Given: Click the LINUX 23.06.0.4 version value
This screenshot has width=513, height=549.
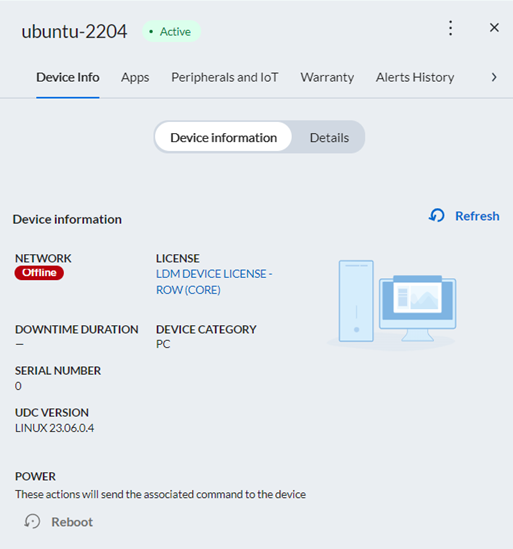Looking at the screenshot, I should click(x=55, y=428).
